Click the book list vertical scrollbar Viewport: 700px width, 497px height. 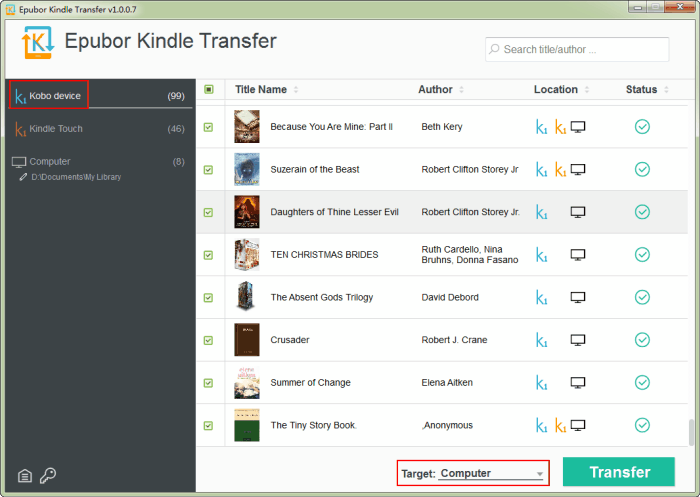[692, 432]
